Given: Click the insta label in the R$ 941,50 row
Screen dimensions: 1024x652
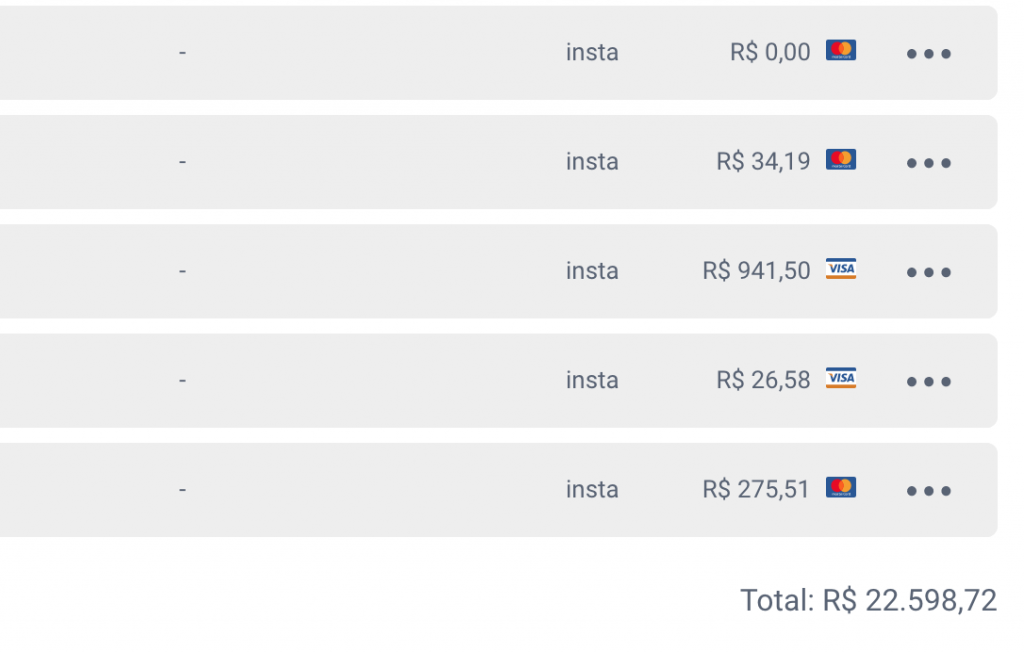Looking at the screenshot, I should click(592, 270).
